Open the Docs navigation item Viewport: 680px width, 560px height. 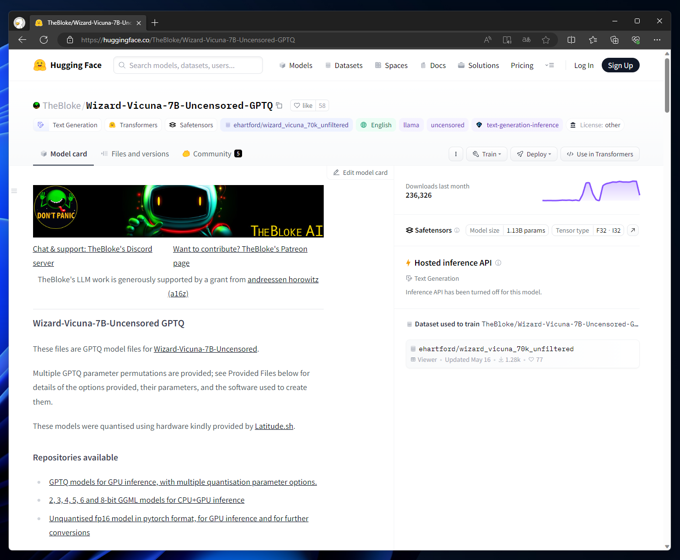433,65
